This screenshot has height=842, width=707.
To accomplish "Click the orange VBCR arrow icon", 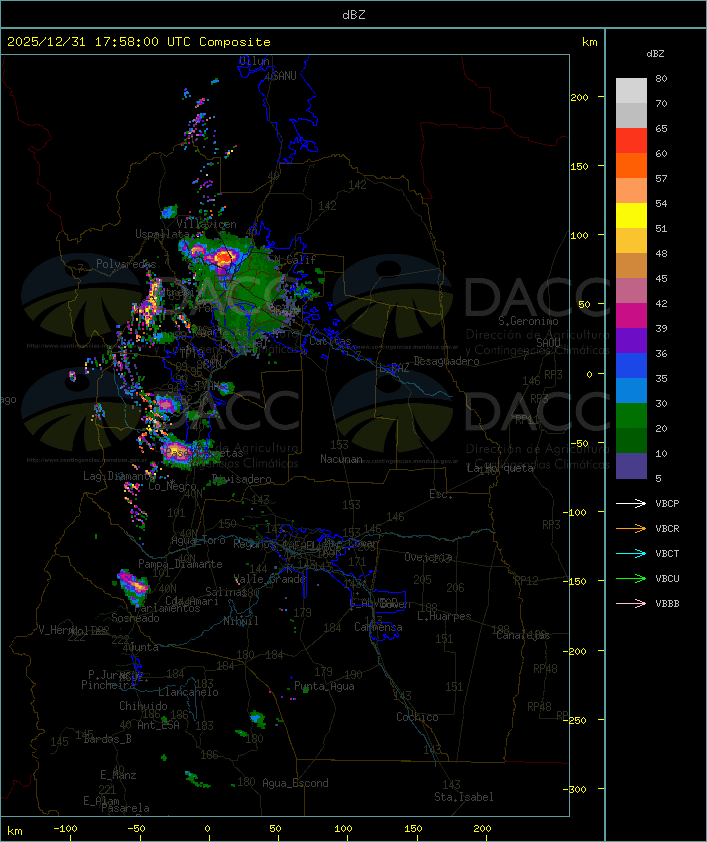I will coord(631,528).
